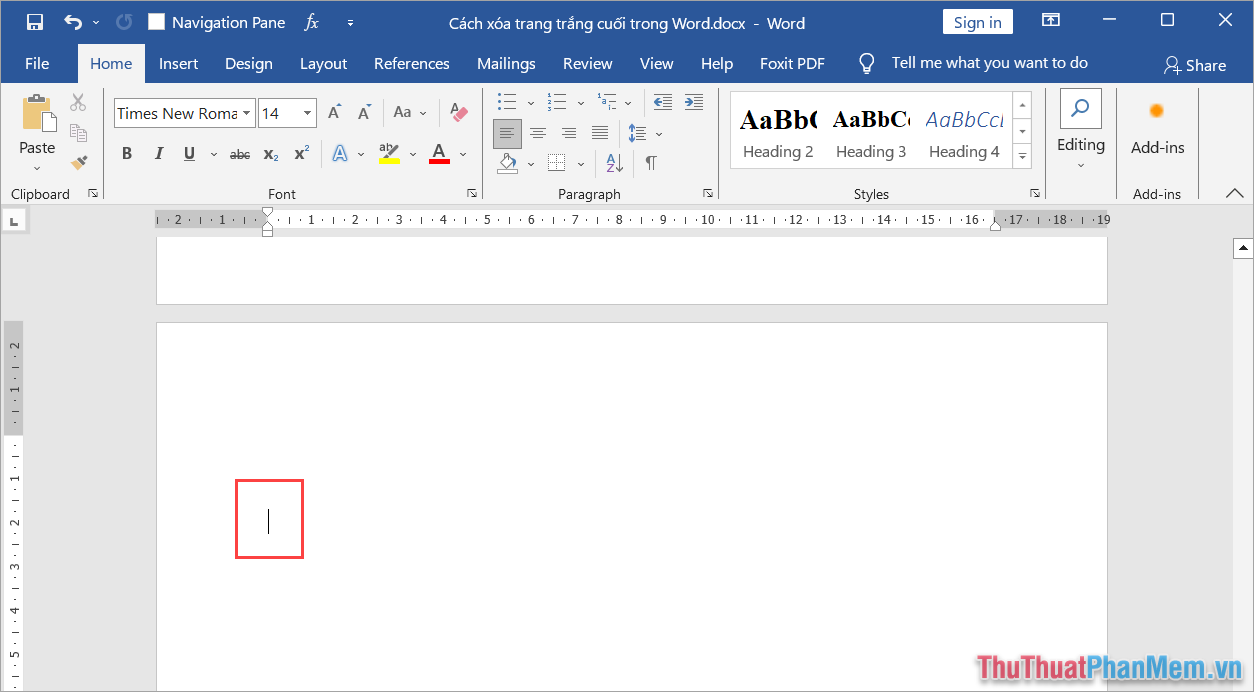Image resolution: width=1254 pixels, height=692 pixels.
Task: Center align the paragraph
Action: point(538,133)
